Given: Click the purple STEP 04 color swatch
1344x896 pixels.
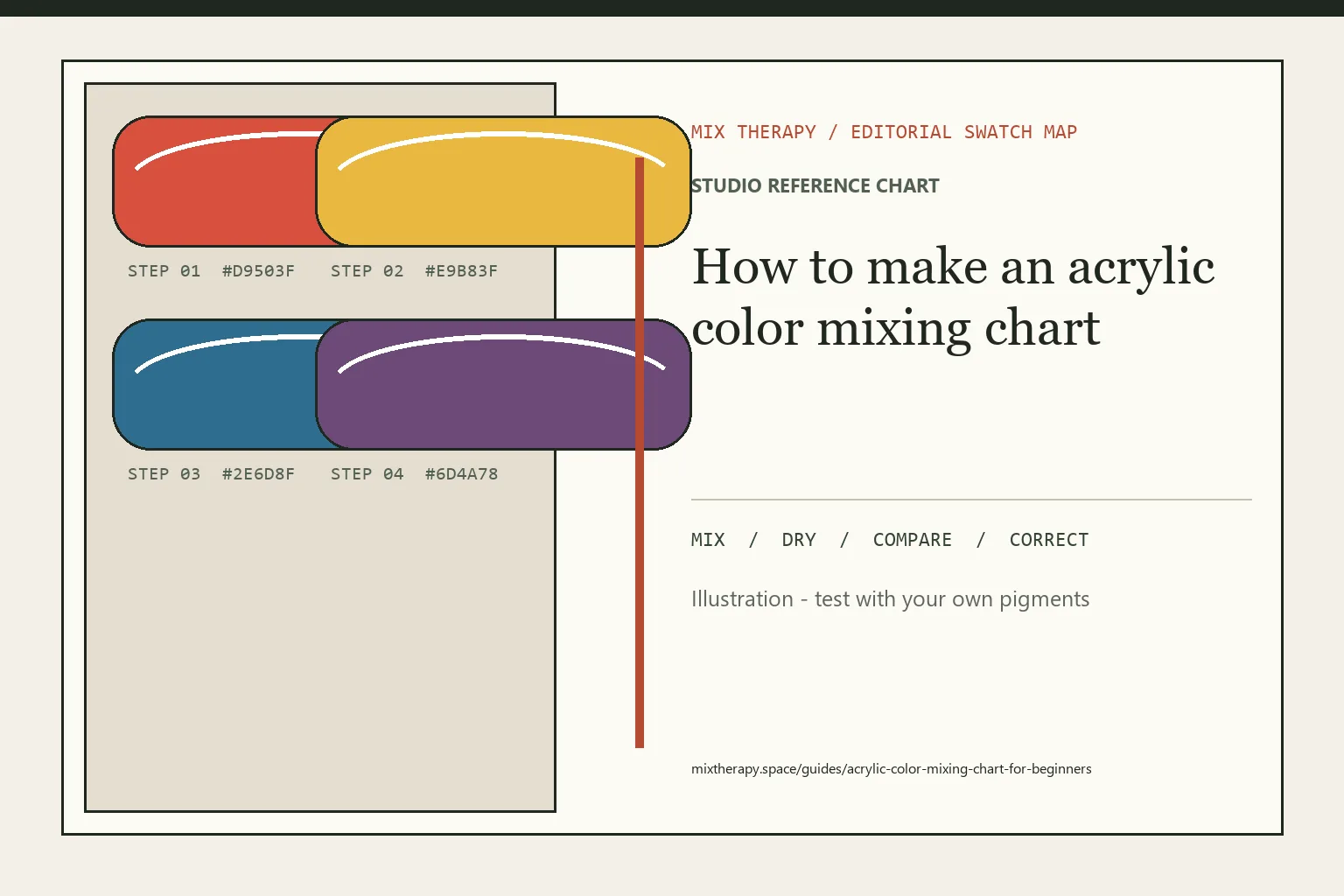Looking at the screenshot, I should [504, 384].
